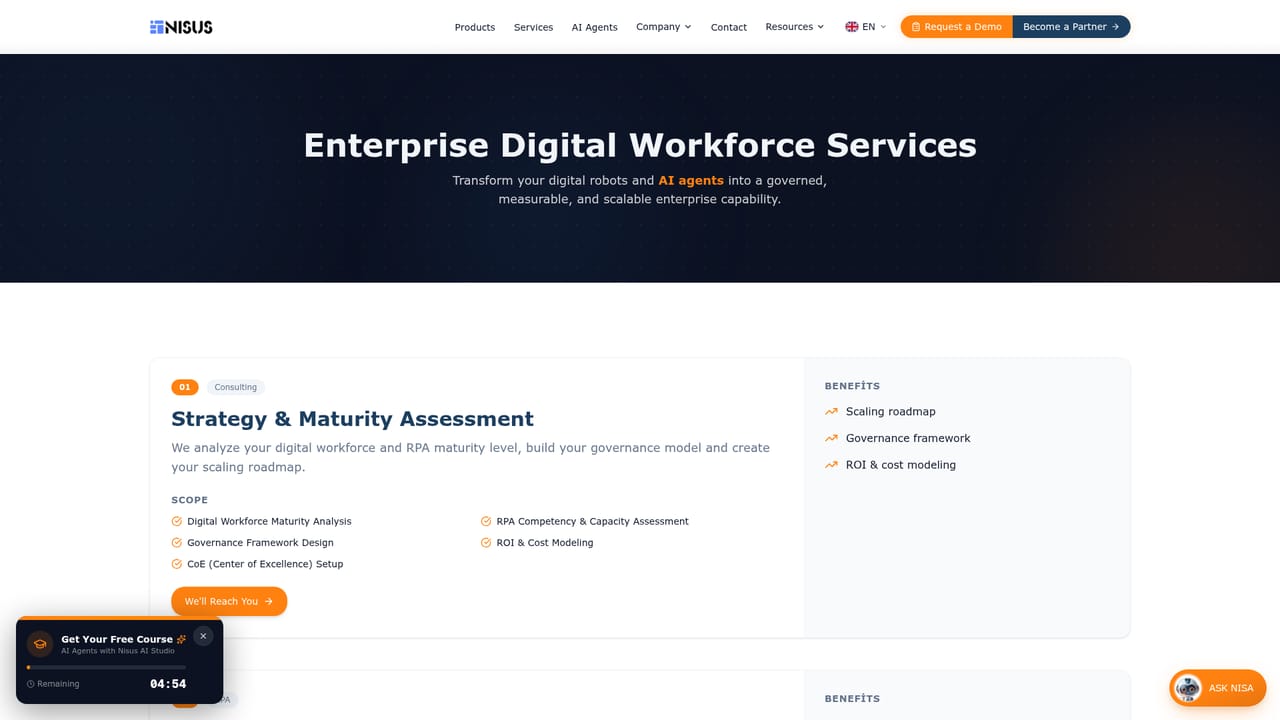Click the BENEFITS label above Scaling roadmap
This screenshot has width=1280, height=720.
click(x=852, y=386)
